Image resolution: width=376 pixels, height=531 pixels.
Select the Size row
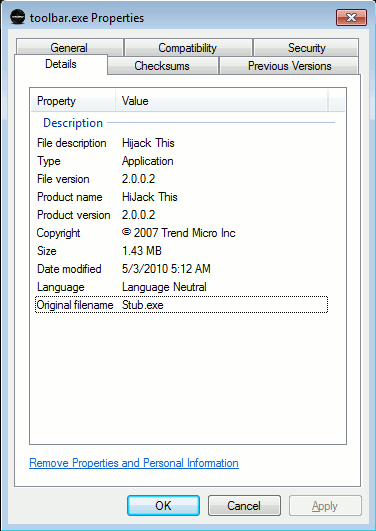click(x=182, y=251)
